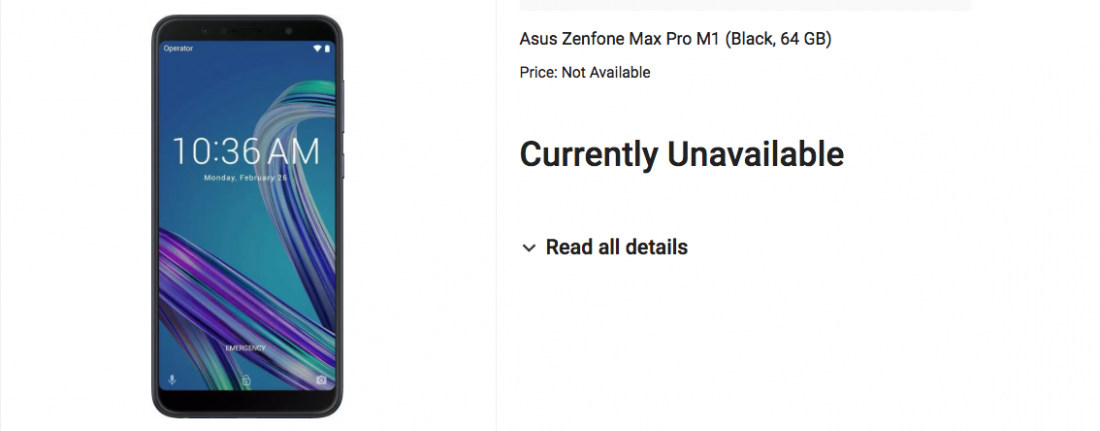Click the phone's earpiece speaker at top
This screenshot has height=431, width=1100.
(247, 29)
